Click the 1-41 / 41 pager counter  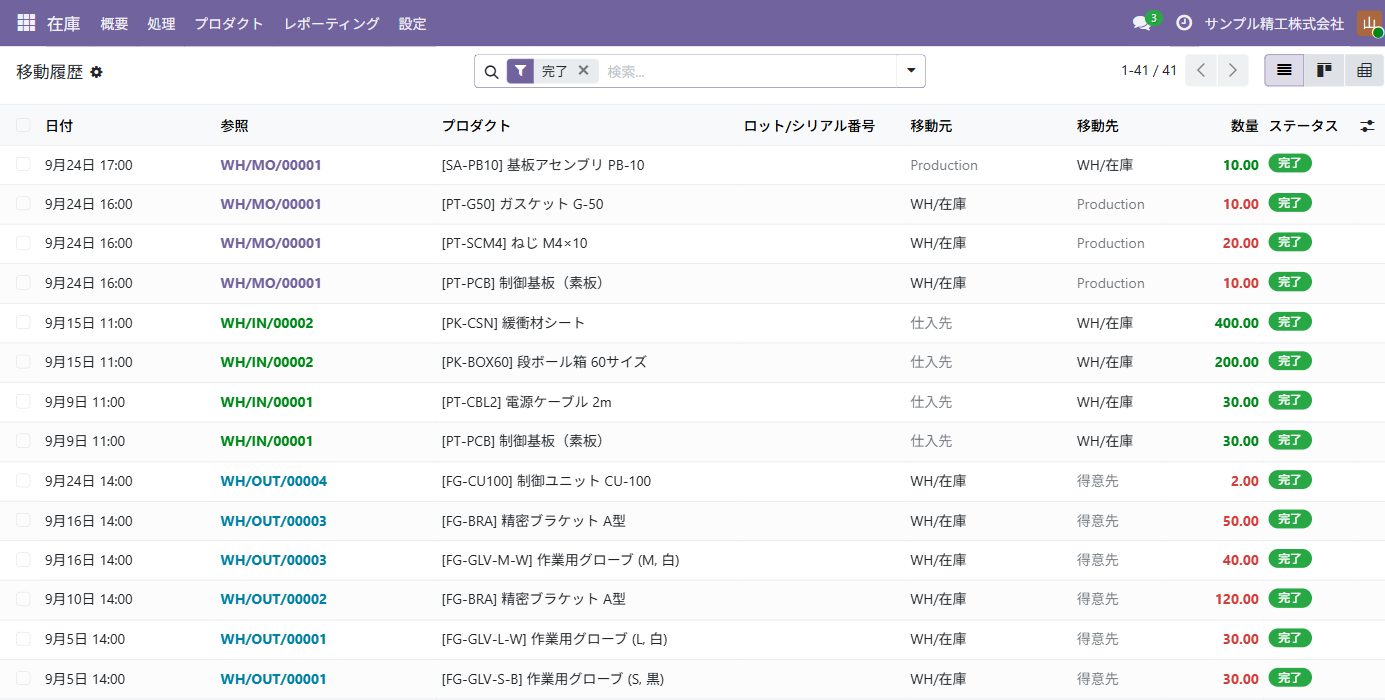1149,70
